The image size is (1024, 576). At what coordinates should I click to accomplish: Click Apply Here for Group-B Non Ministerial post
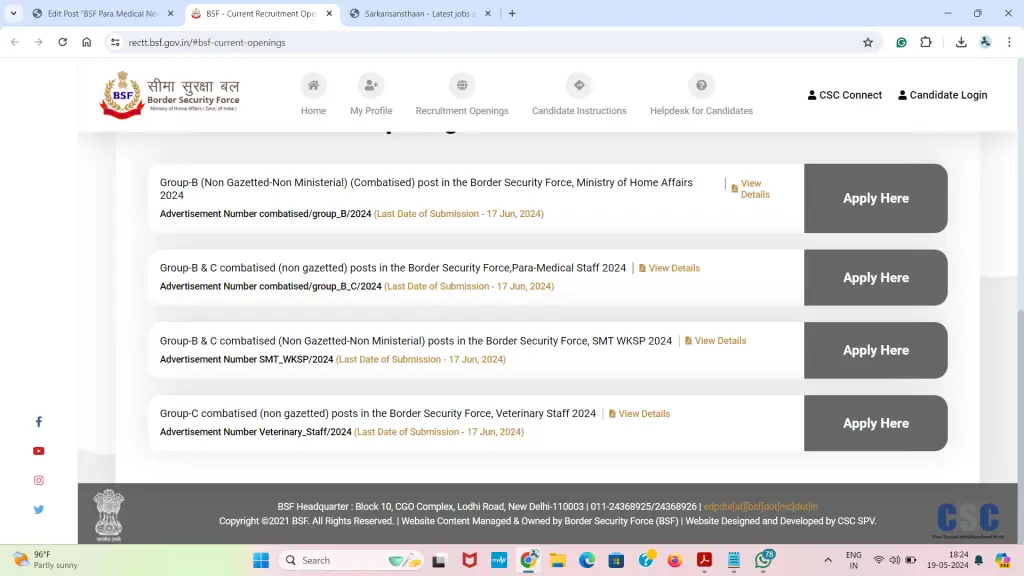pos(876,199)
